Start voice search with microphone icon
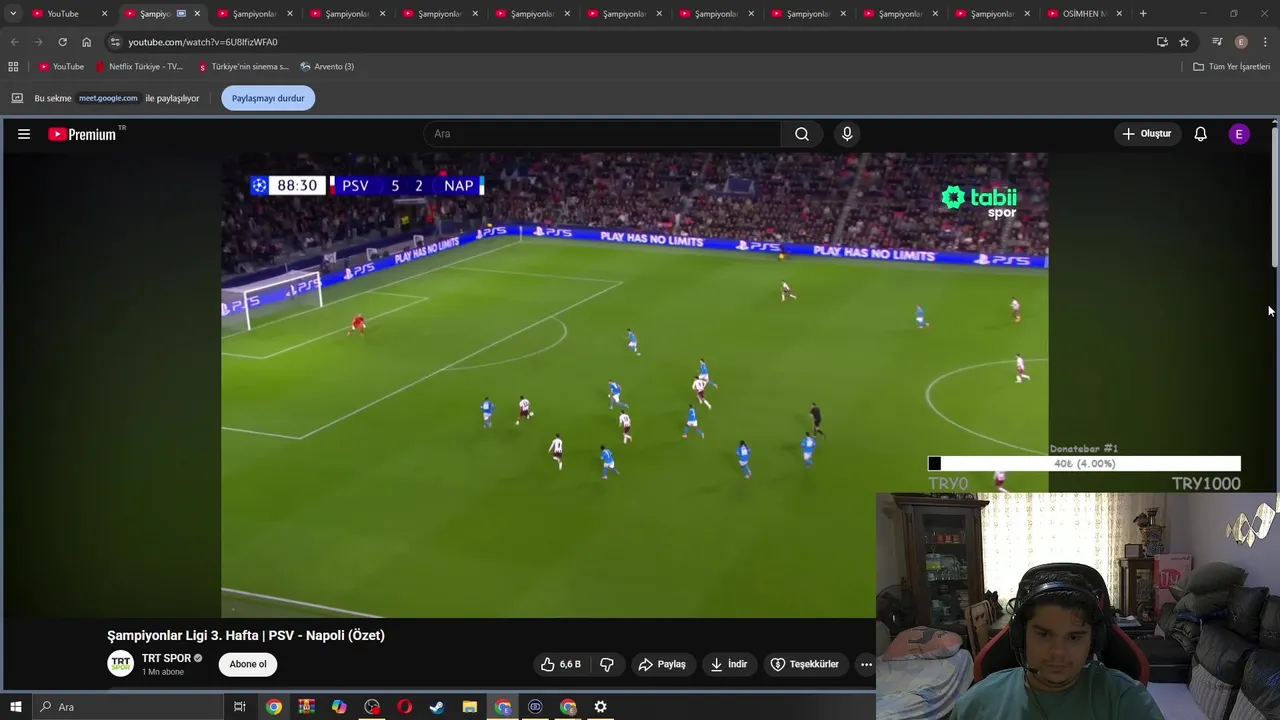 [x=847, y=134]
